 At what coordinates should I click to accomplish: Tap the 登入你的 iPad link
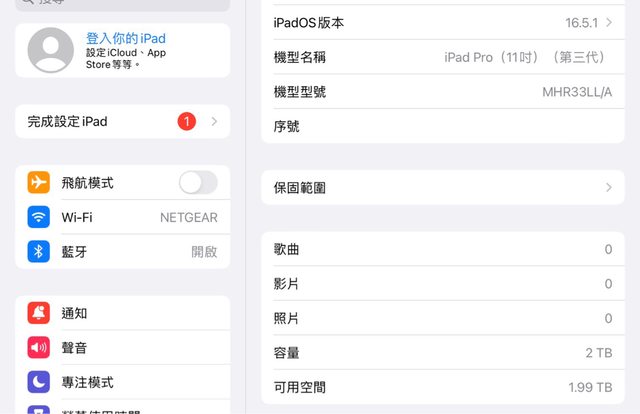click(x=126, y=39)
